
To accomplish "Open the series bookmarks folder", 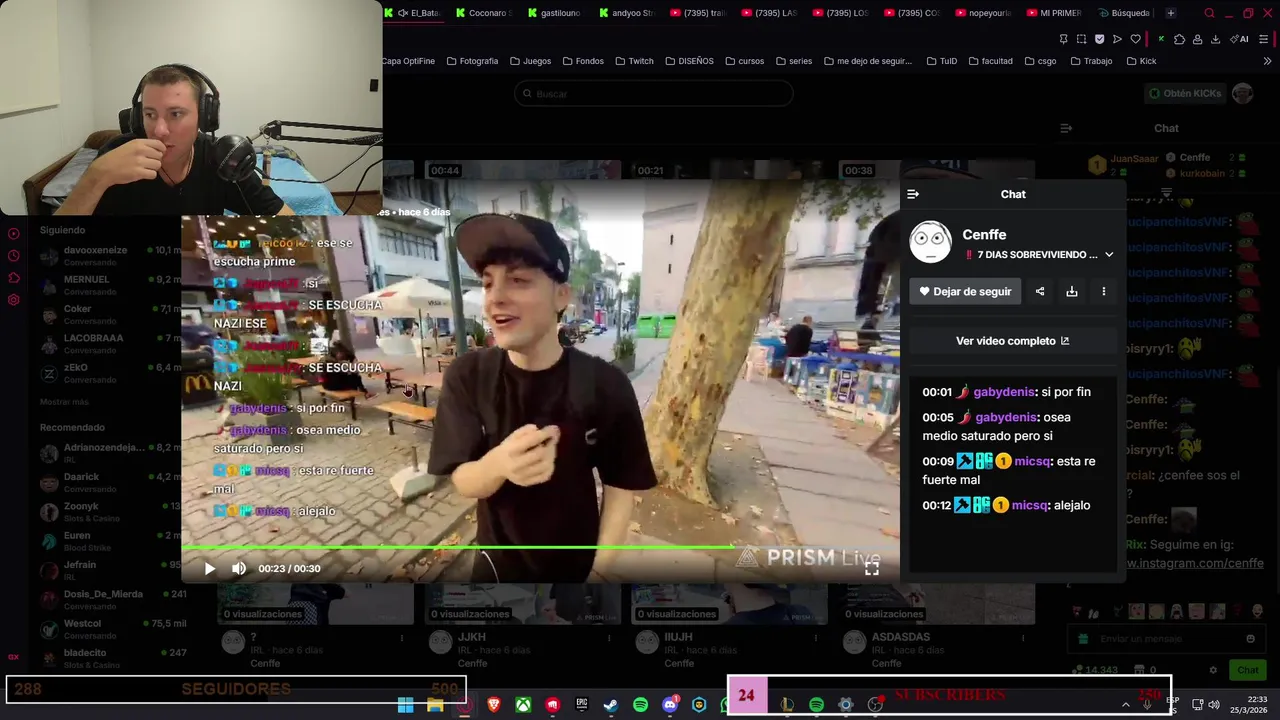I will tap(793, 61).
